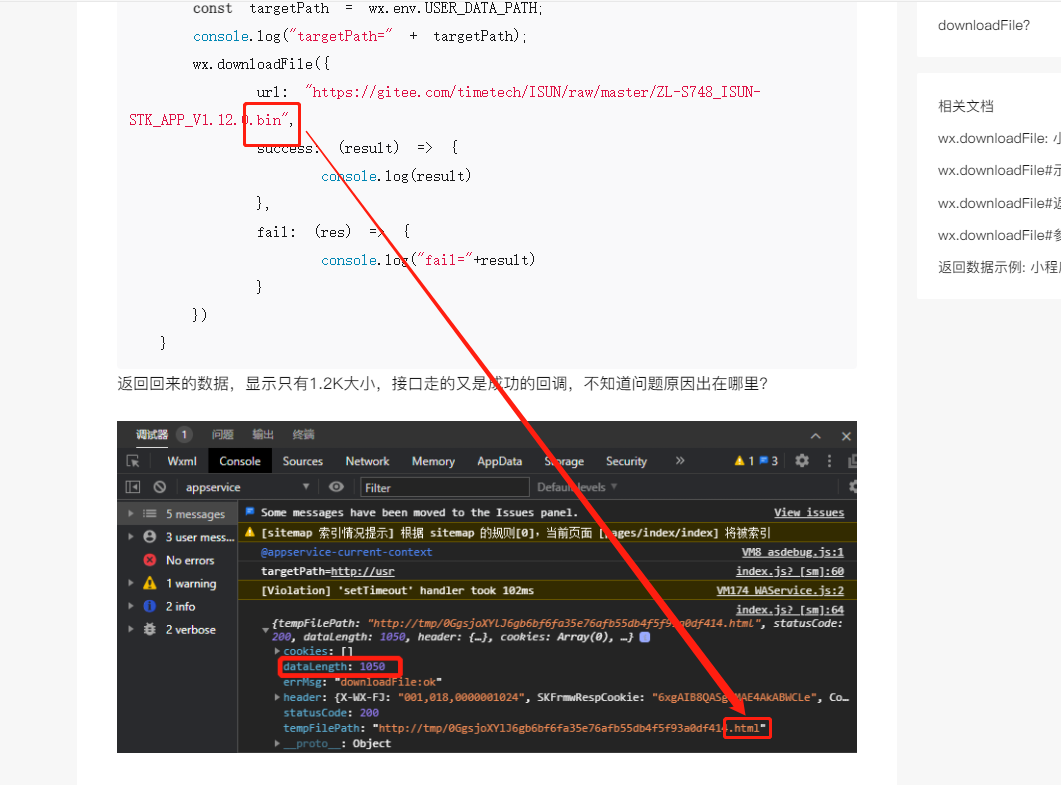Click the blue issues count badge
1061x785 pixels.
coord(768,461)
